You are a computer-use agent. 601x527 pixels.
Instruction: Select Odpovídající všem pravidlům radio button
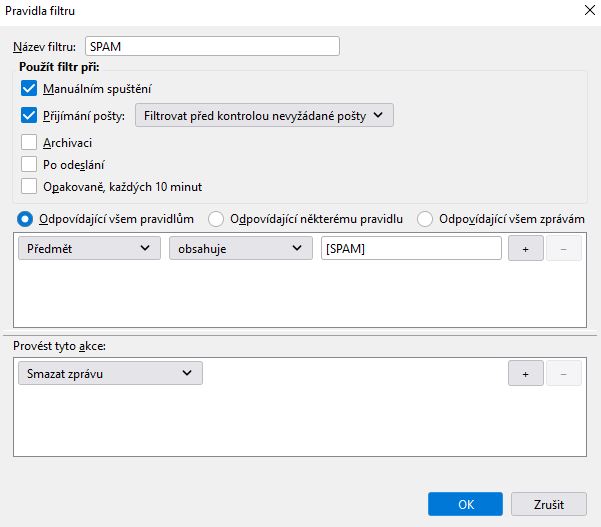[25, 218]
